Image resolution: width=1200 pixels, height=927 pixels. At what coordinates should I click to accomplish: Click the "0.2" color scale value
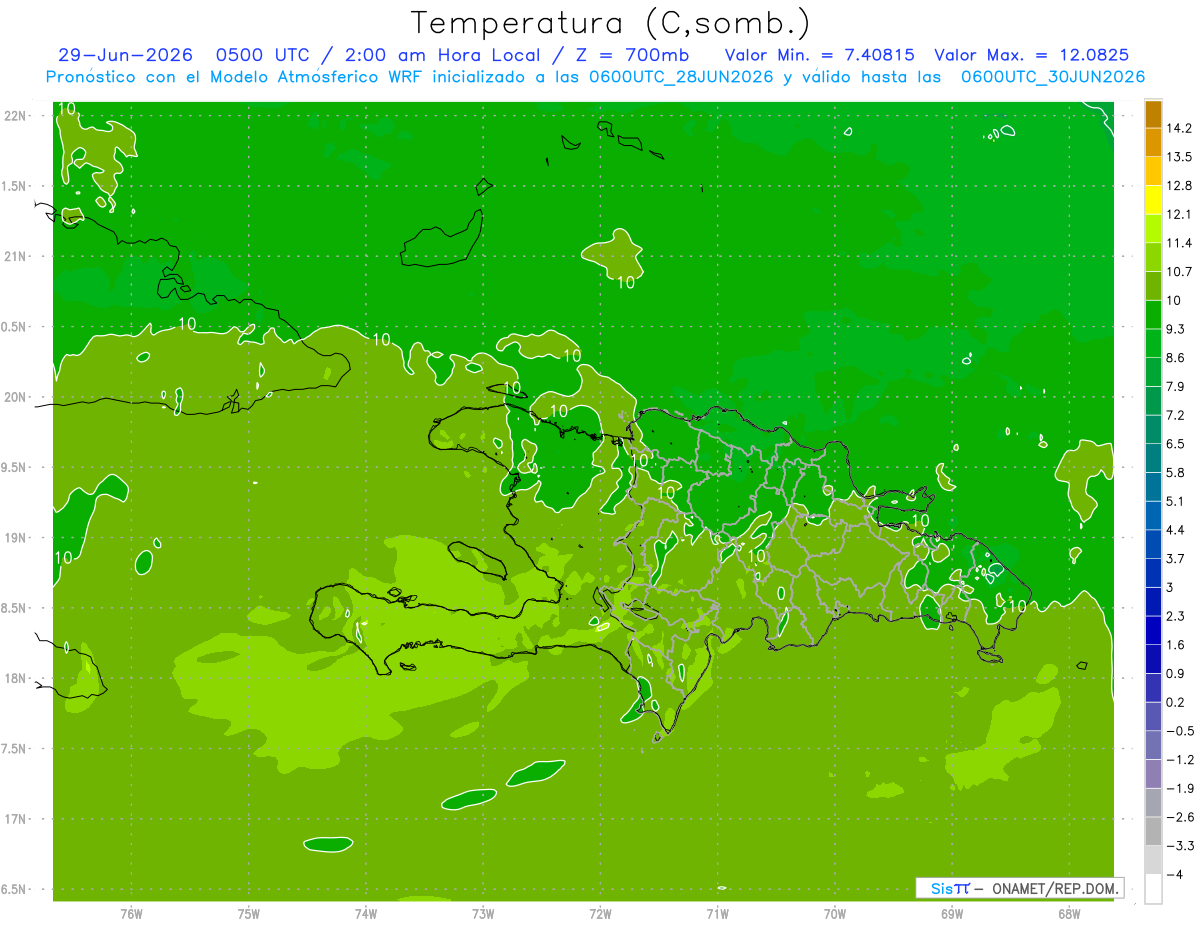(x=1176, y=703)
